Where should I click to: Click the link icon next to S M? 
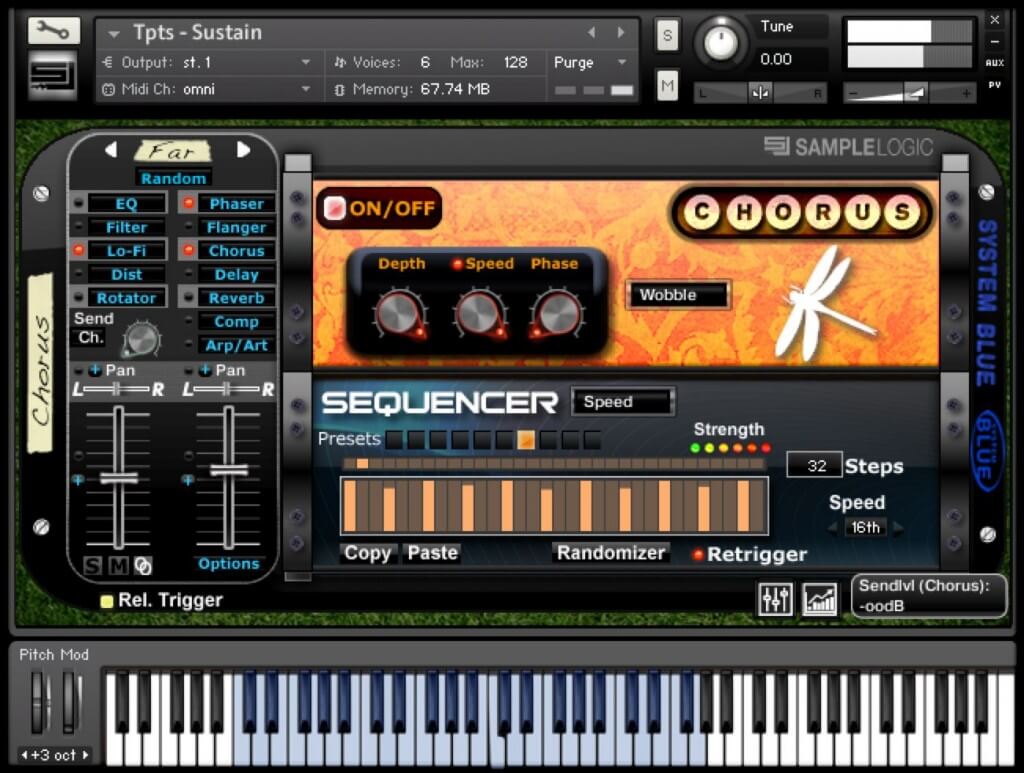click(x=143, y=565)
